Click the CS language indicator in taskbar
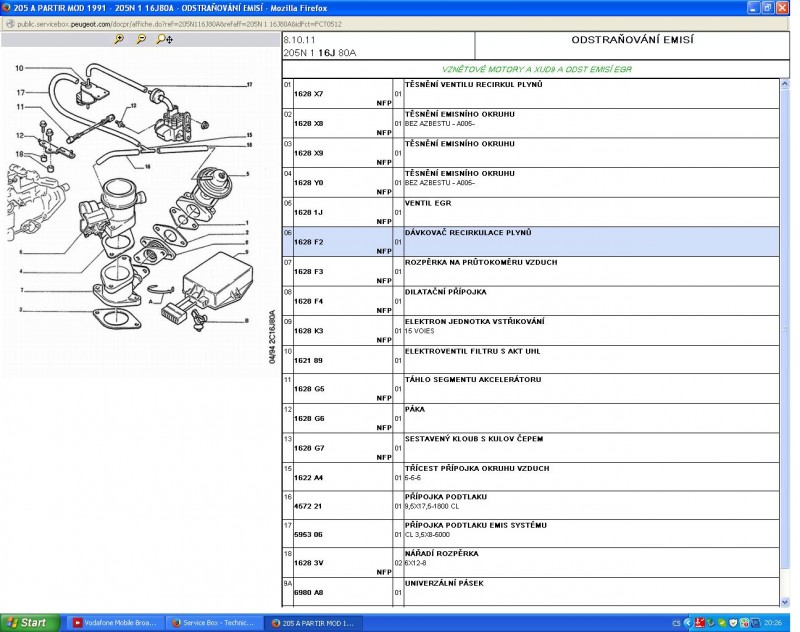Screen dimensions: 800x632 (x=675, y=622)
